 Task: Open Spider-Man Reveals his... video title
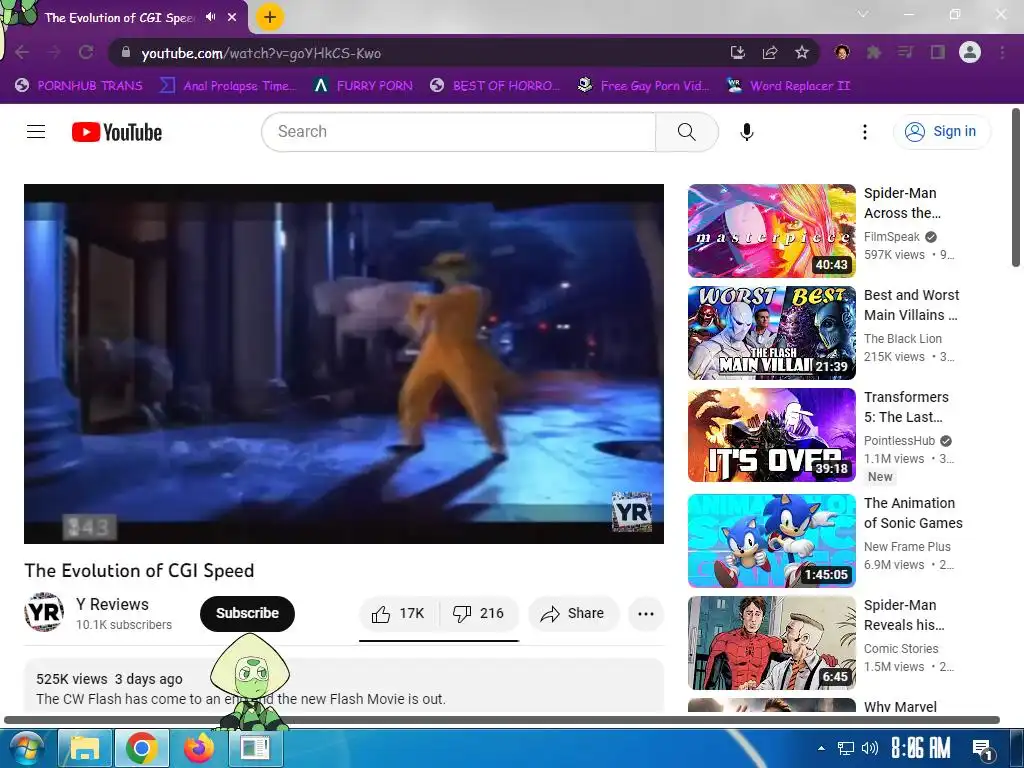coord(904,615)
